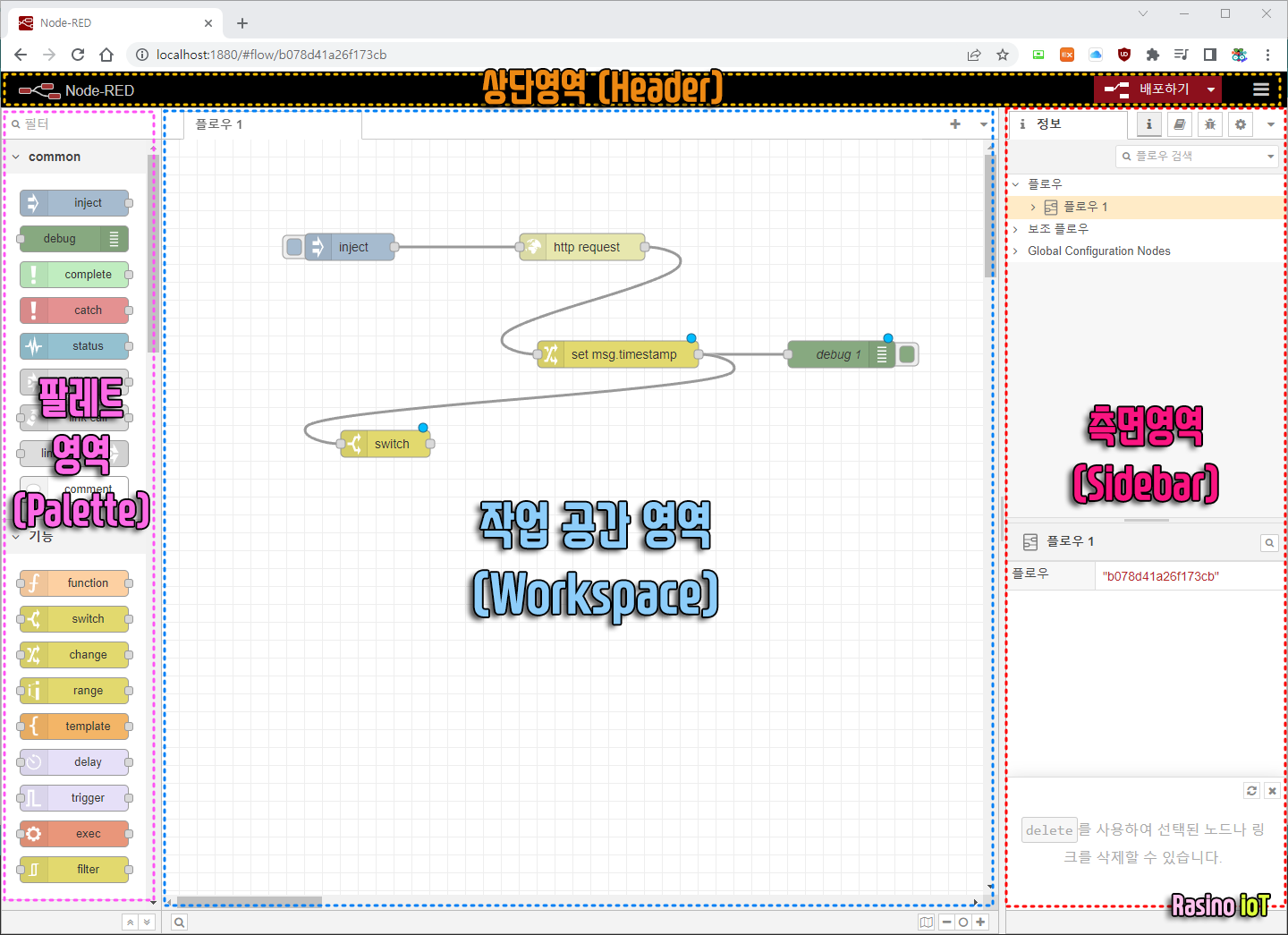
Task: Show the configuration nodes gear icon
Action: [1241, 124]
